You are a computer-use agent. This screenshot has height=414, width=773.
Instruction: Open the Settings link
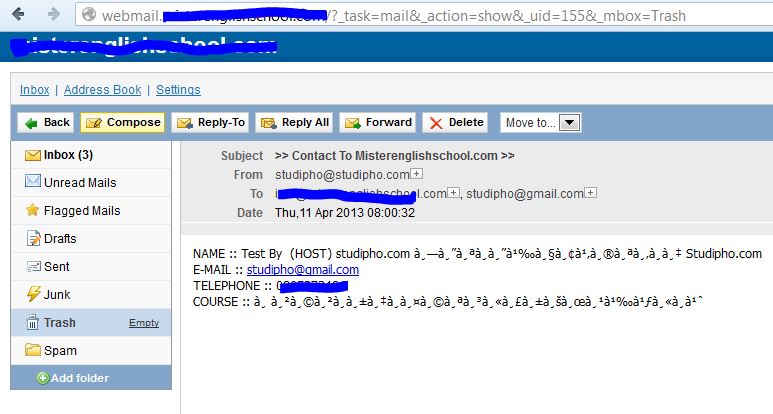(x=178, y=90)
